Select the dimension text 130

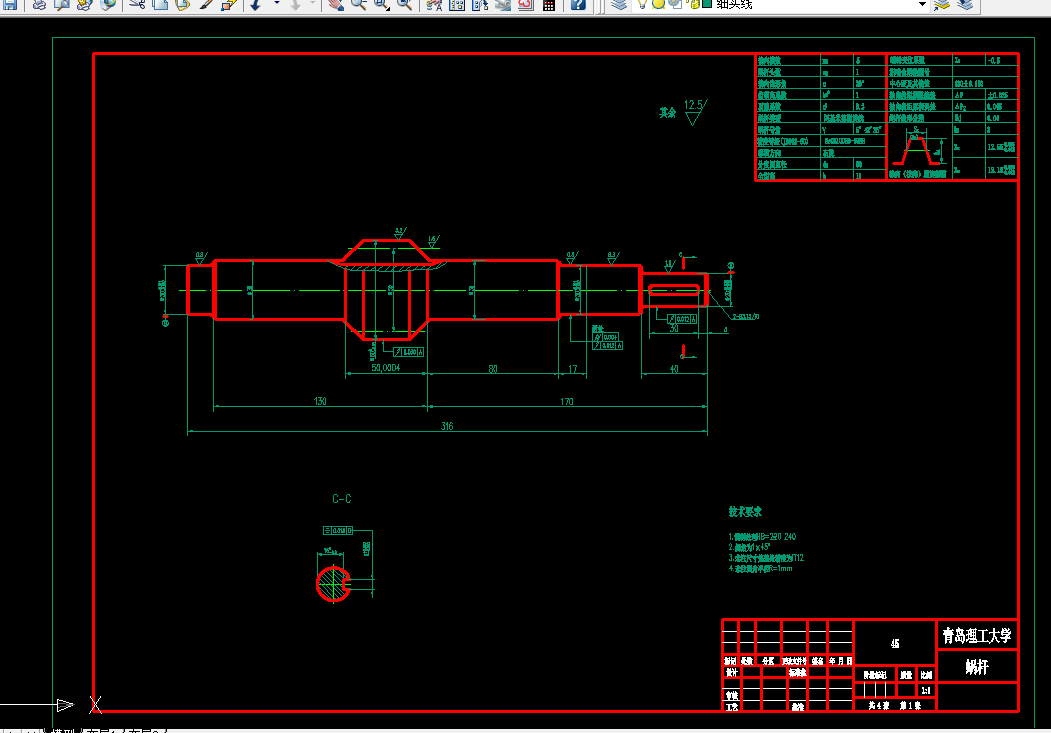click(x=320, y=401)
